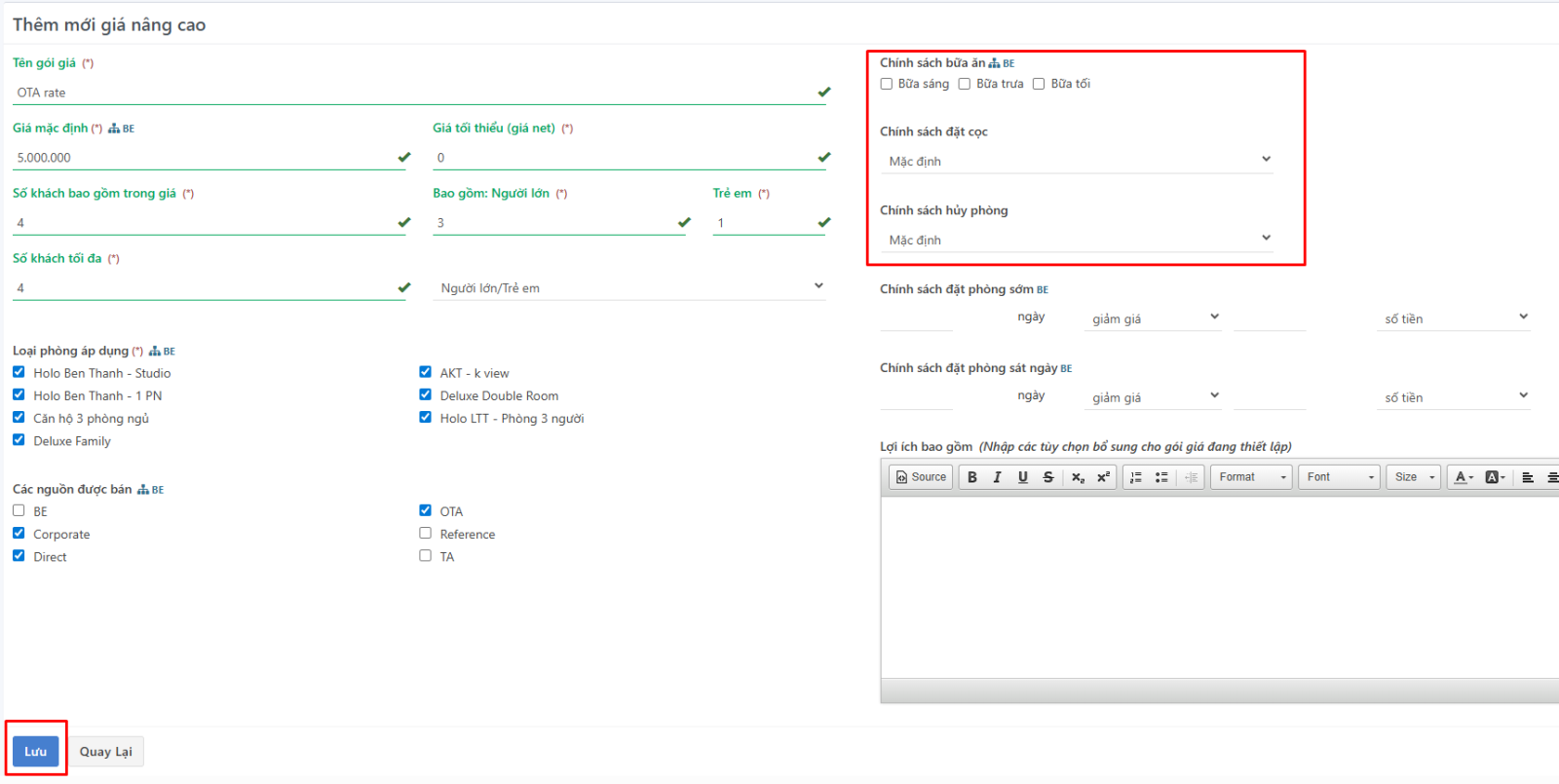This screenshot has width=1559, height=784.
Task: Uncheck the OTA source
Action: point(425,510)
